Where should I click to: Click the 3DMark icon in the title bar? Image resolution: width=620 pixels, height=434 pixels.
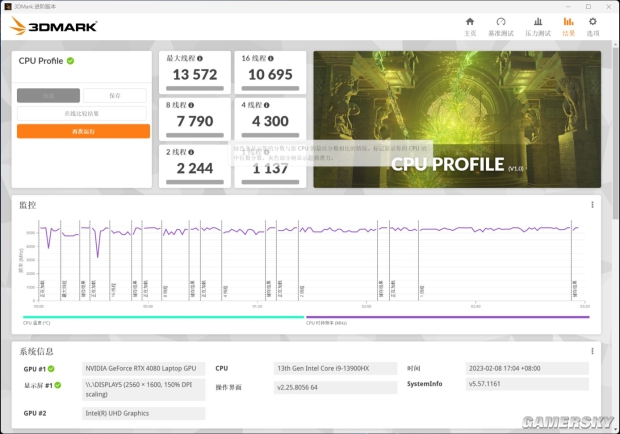pos(8,6)
